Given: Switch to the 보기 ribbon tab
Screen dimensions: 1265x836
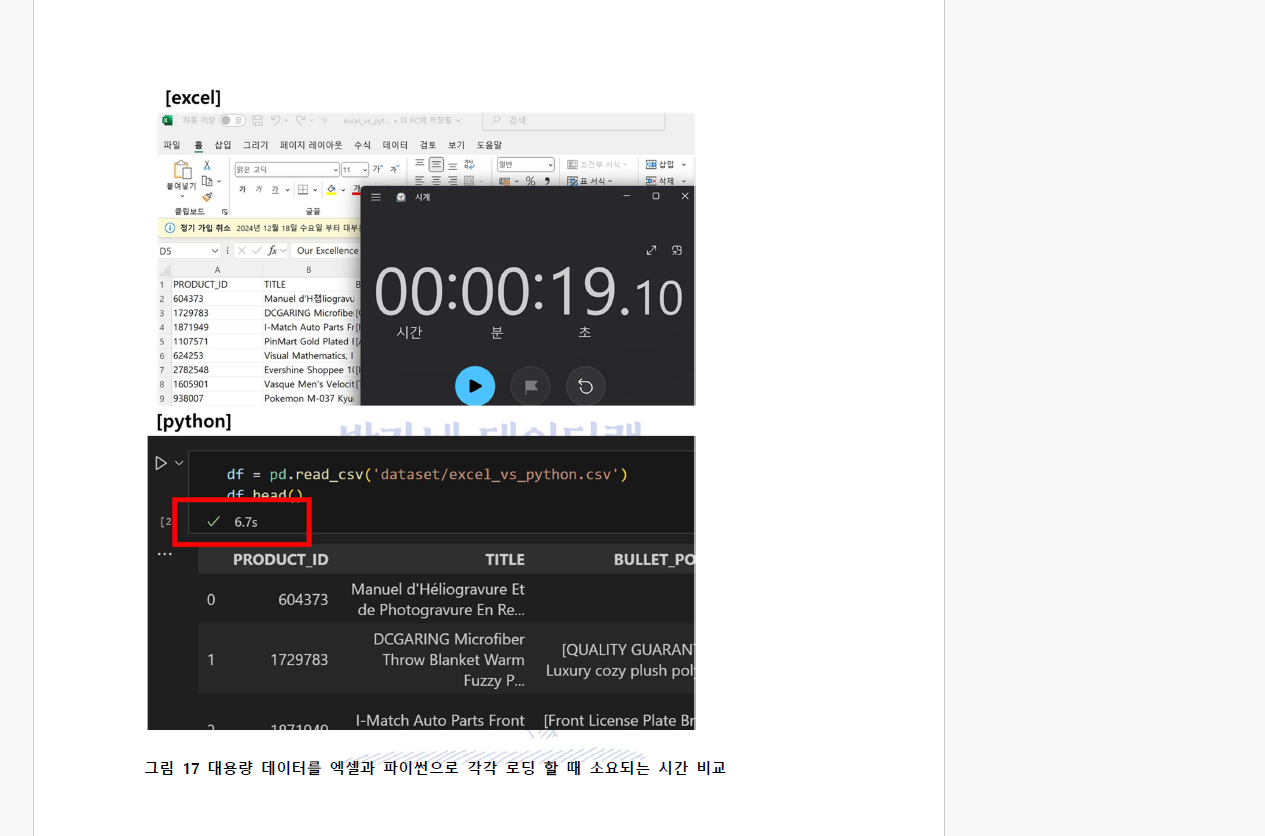Looking at the screenshot, I should pyautogui.click(x=457, y=145).
